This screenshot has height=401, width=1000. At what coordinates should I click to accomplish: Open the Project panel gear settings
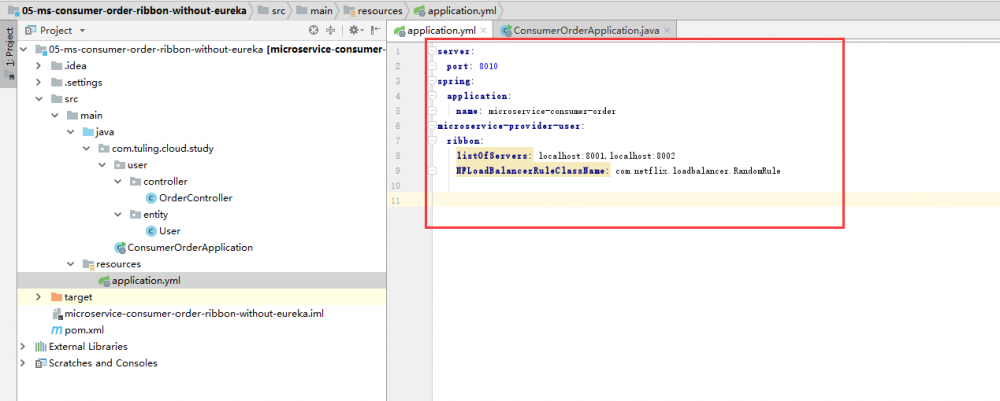click(x=354, y=30)
